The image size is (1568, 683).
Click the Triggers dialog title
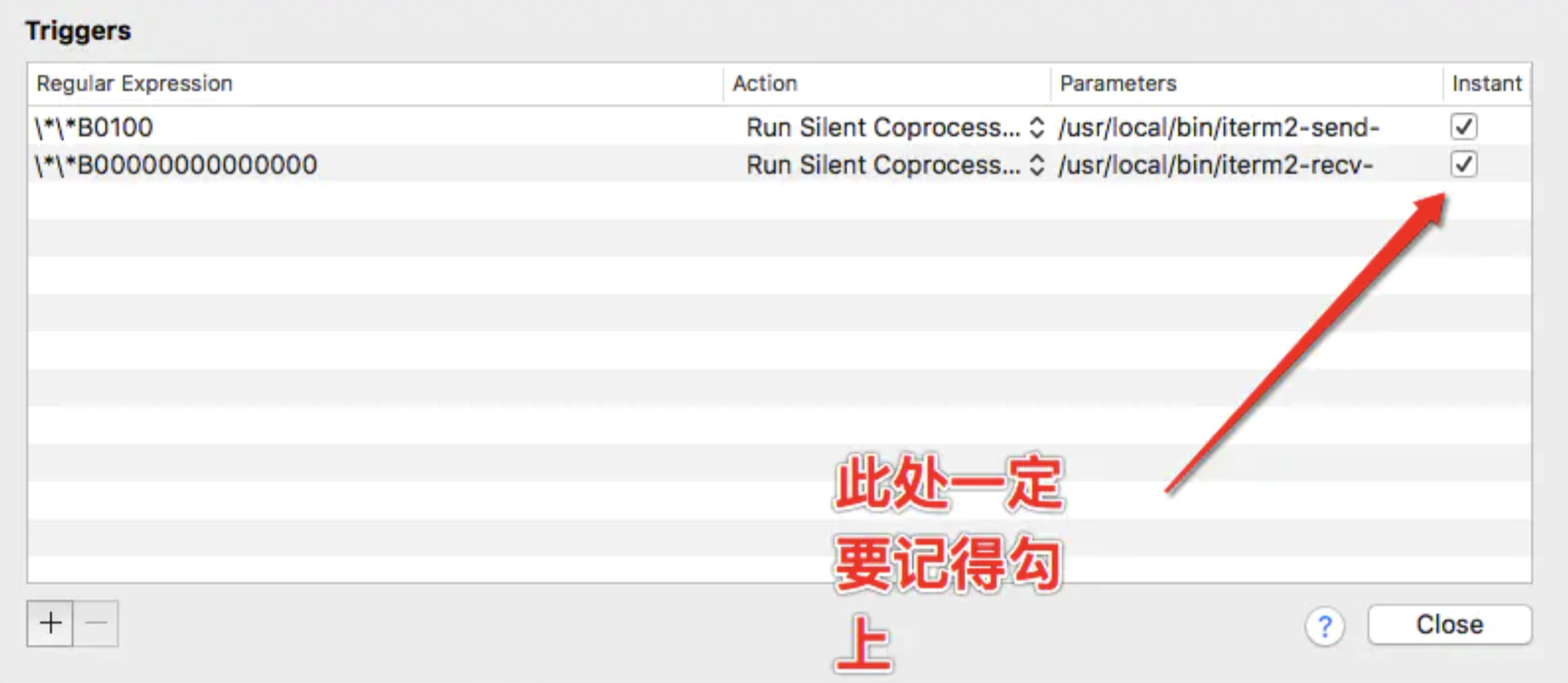tap(78, 31)
